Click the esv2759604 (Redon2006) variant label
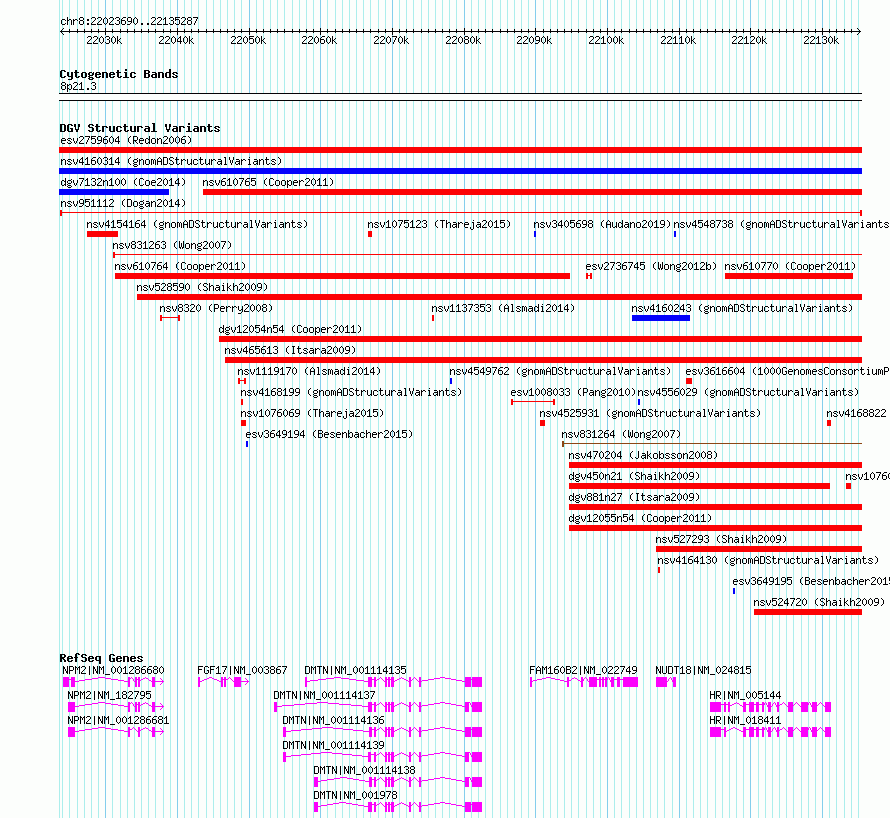The image size is (890, 818). pyautogui.click(x=126, y=140)
